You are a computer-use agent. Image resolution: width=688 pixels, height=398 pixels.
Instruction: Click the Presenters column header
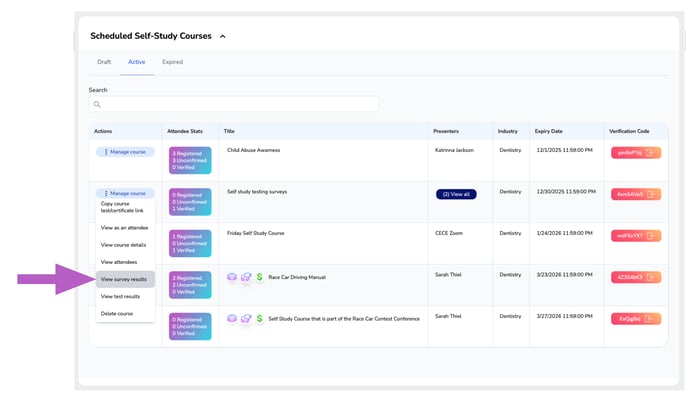[x=446, y=131]
